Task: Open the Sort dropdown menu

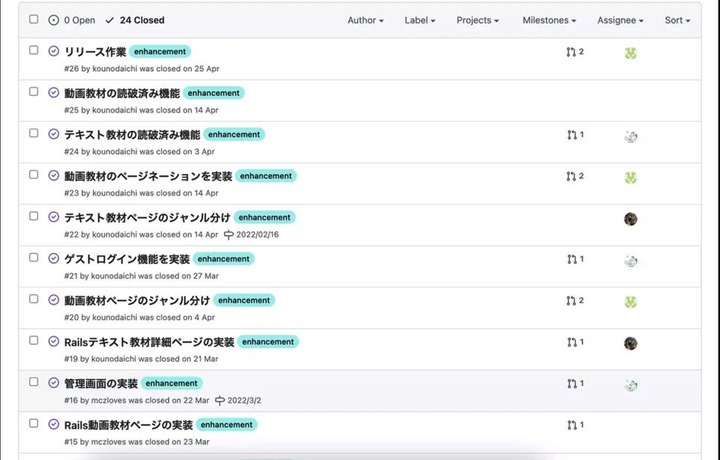Action: (677, 20)
